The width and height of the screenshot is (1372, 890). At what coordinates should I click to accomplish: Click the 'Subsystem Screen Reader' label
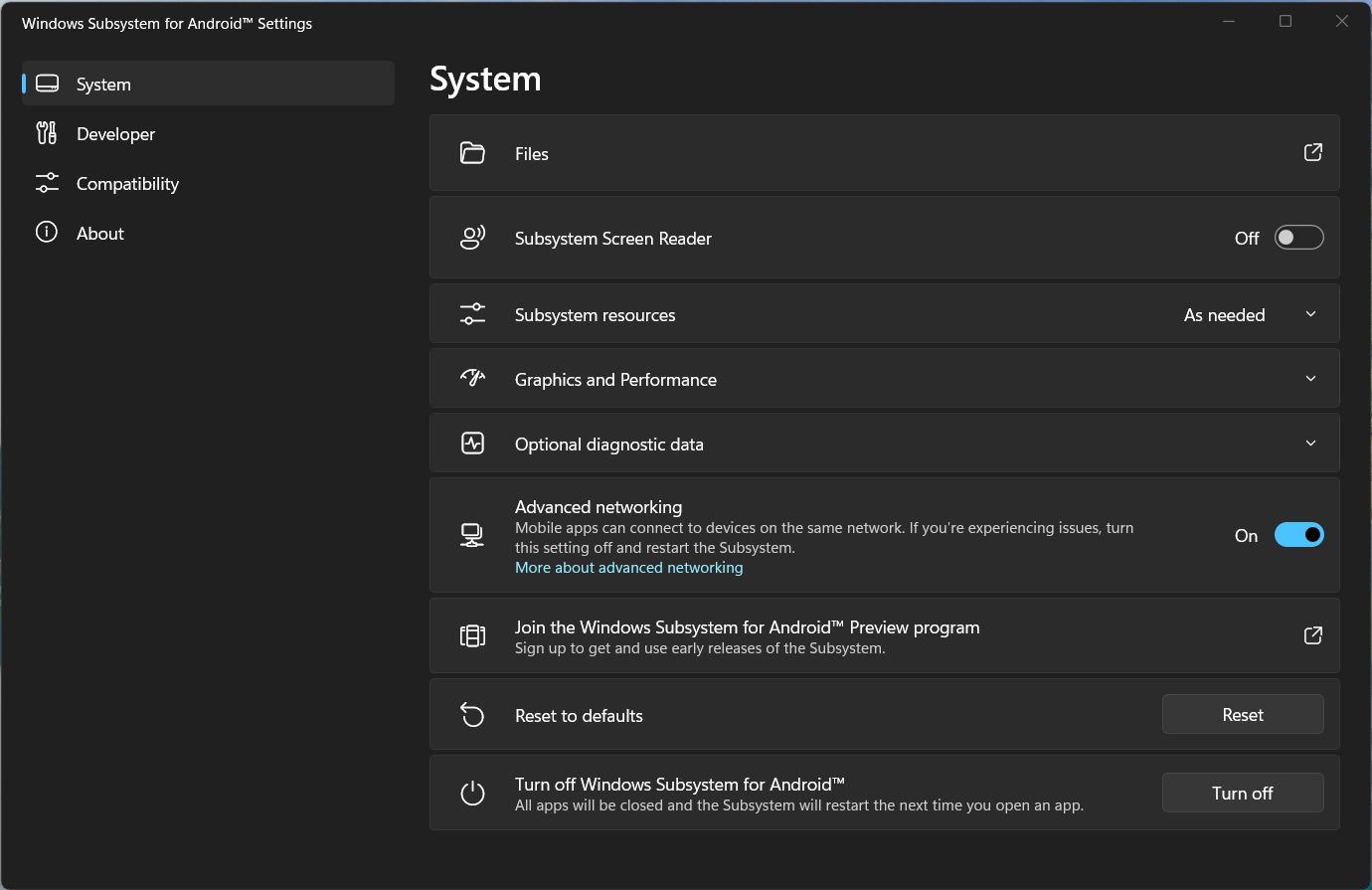click(x=613, y=239)
